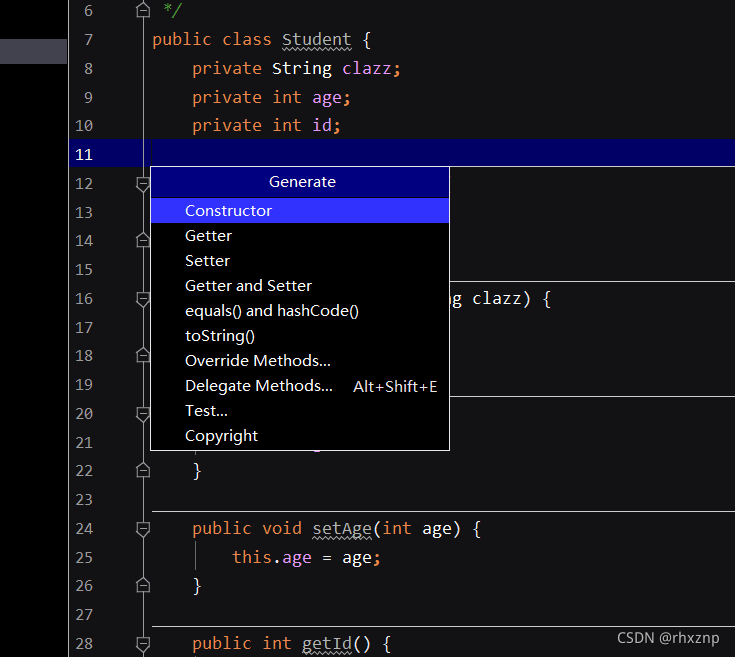Click clazz parameter on line 16

coord(496,299)
